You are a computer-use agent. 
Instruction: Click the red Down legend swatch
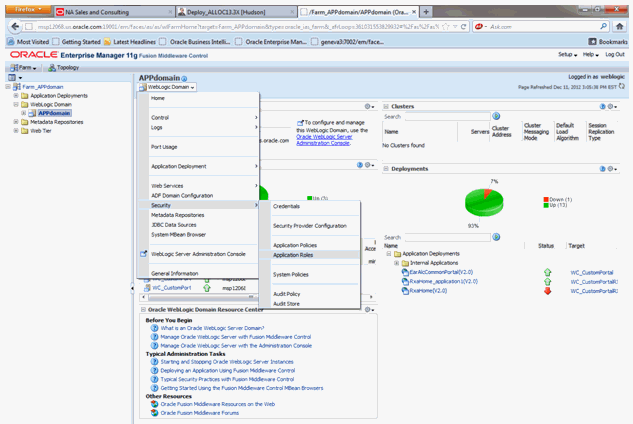click(546, 199)
